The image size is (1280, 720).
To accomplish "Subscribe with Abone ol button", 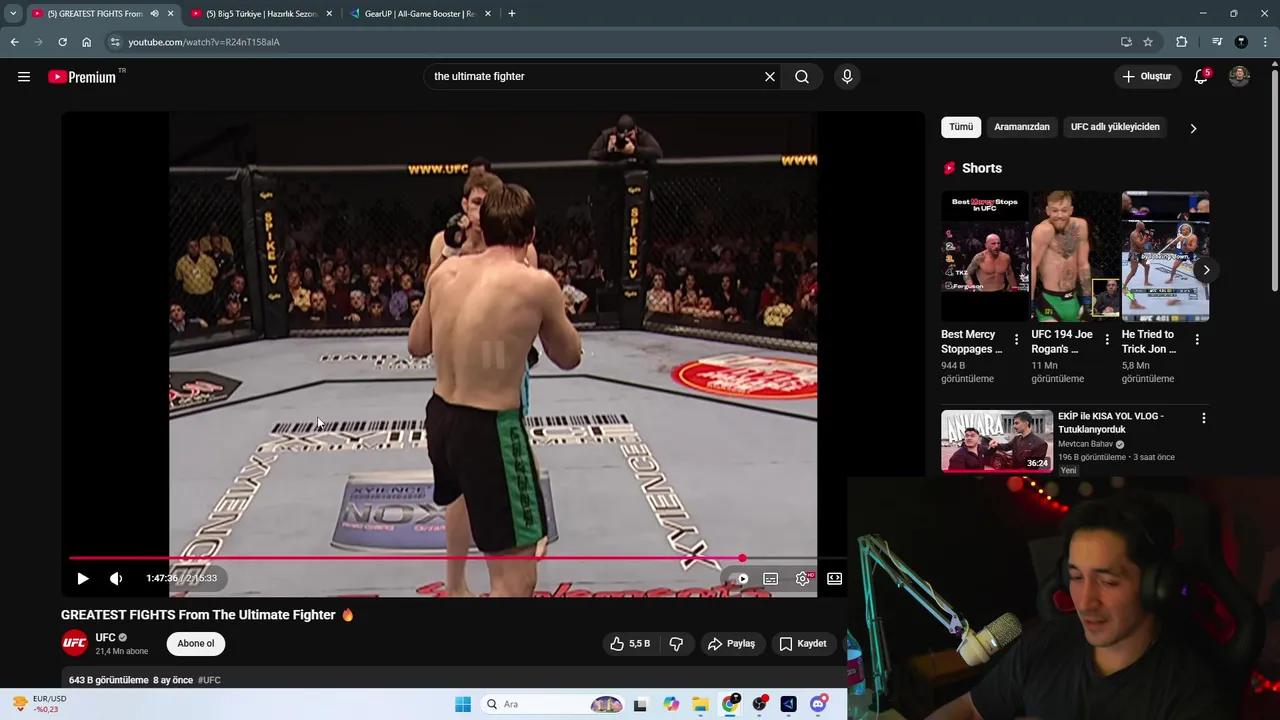I will [196, 644].
